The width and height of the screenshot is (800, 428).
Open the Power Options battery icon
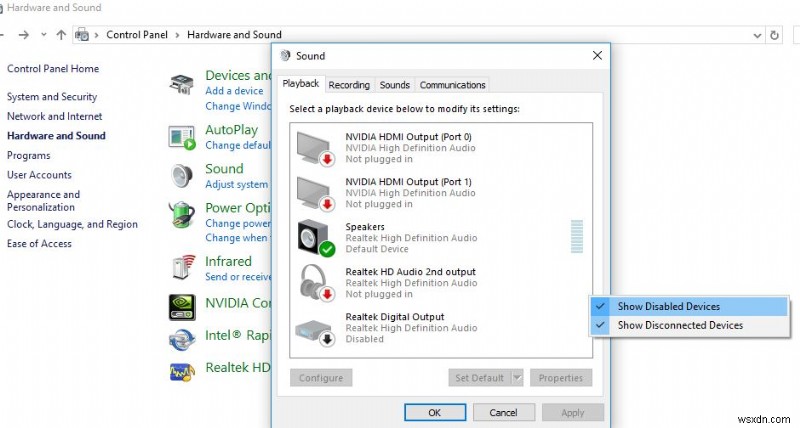(182, 215)
